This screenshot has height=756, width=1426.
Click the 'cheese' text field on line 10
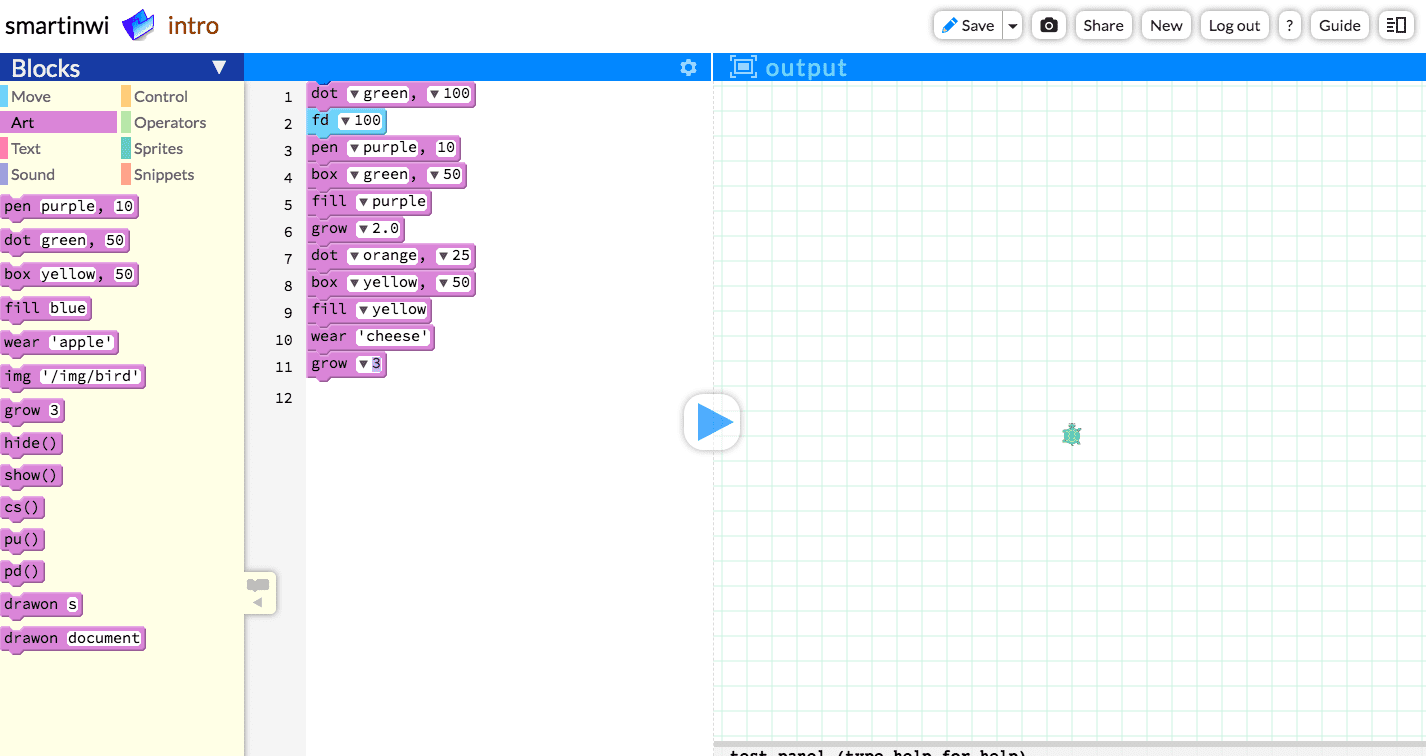[x=394, y=337]
